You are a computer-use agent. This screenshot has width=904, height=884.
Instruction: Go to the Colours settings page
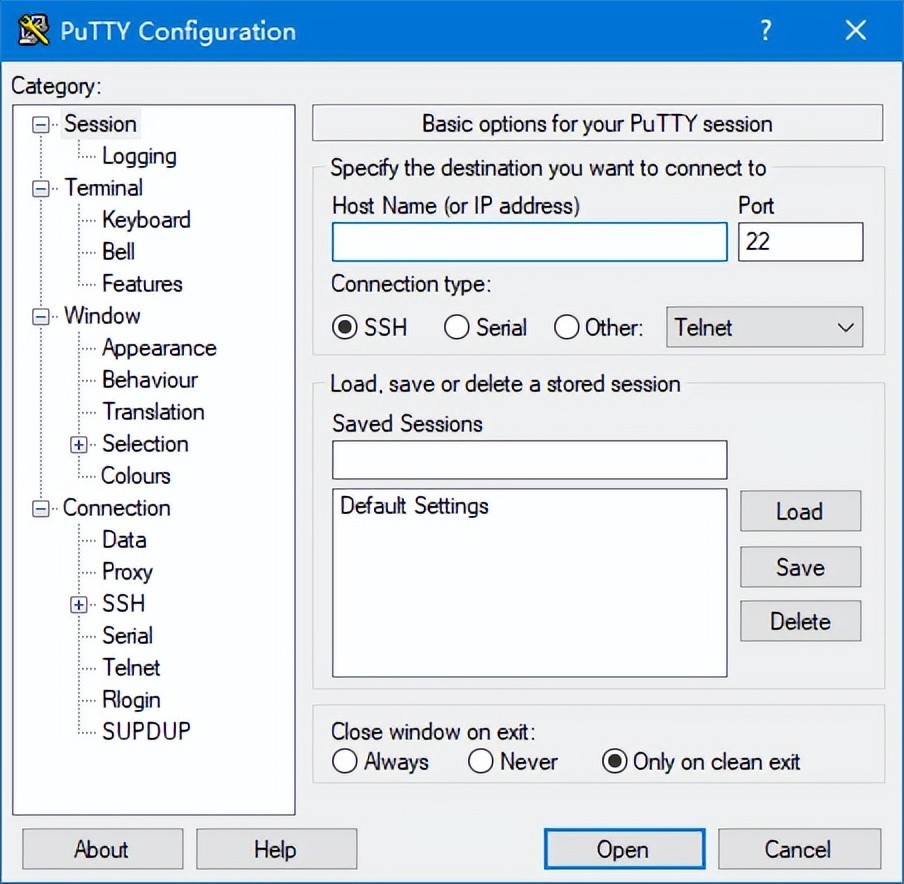click(x=136, y=476)
